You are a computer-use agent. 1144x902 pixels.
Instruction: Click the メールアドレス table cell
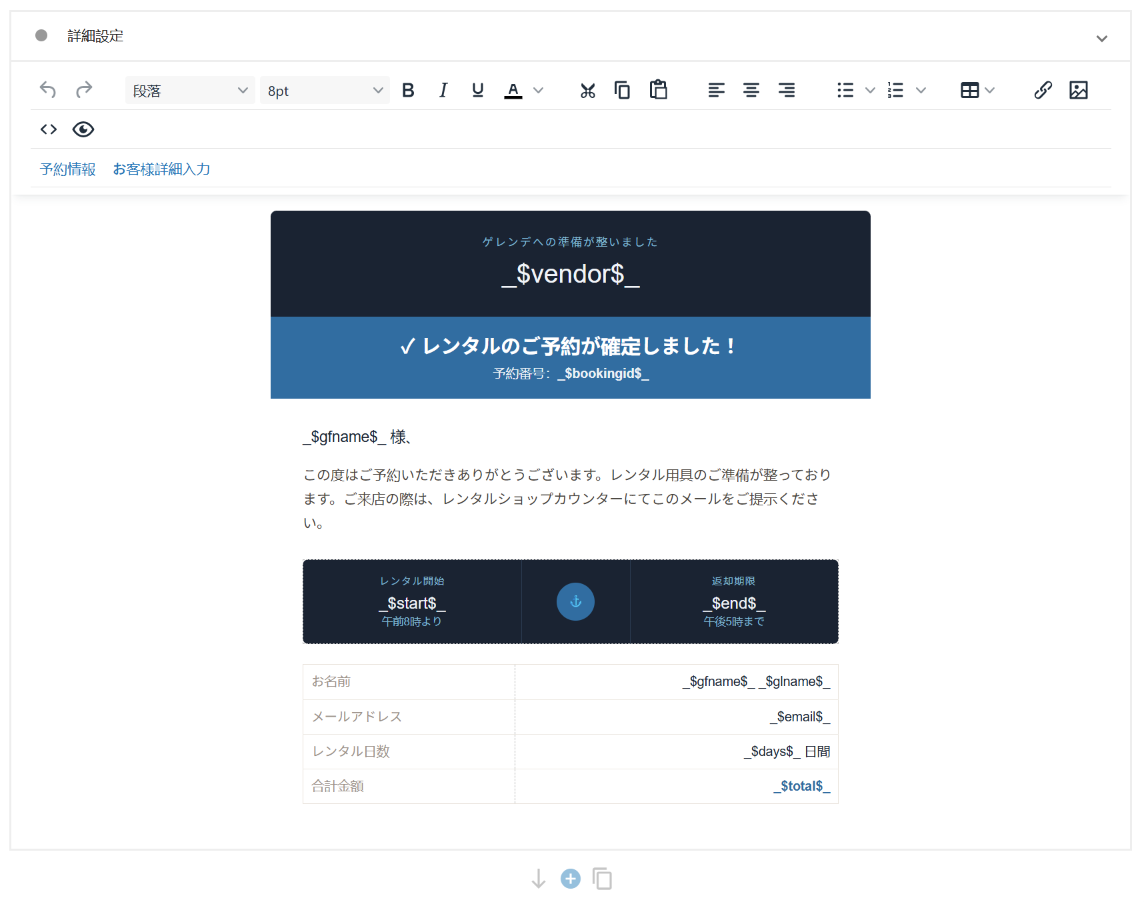pyautogui.click(x=409, y=717)
